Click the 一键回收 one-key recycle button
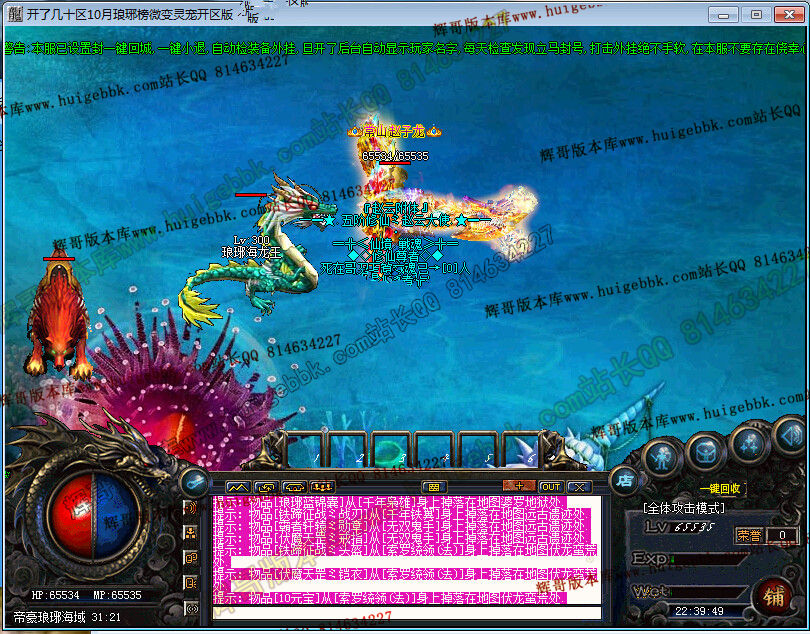The image size is (810, 634). point(720,489)
